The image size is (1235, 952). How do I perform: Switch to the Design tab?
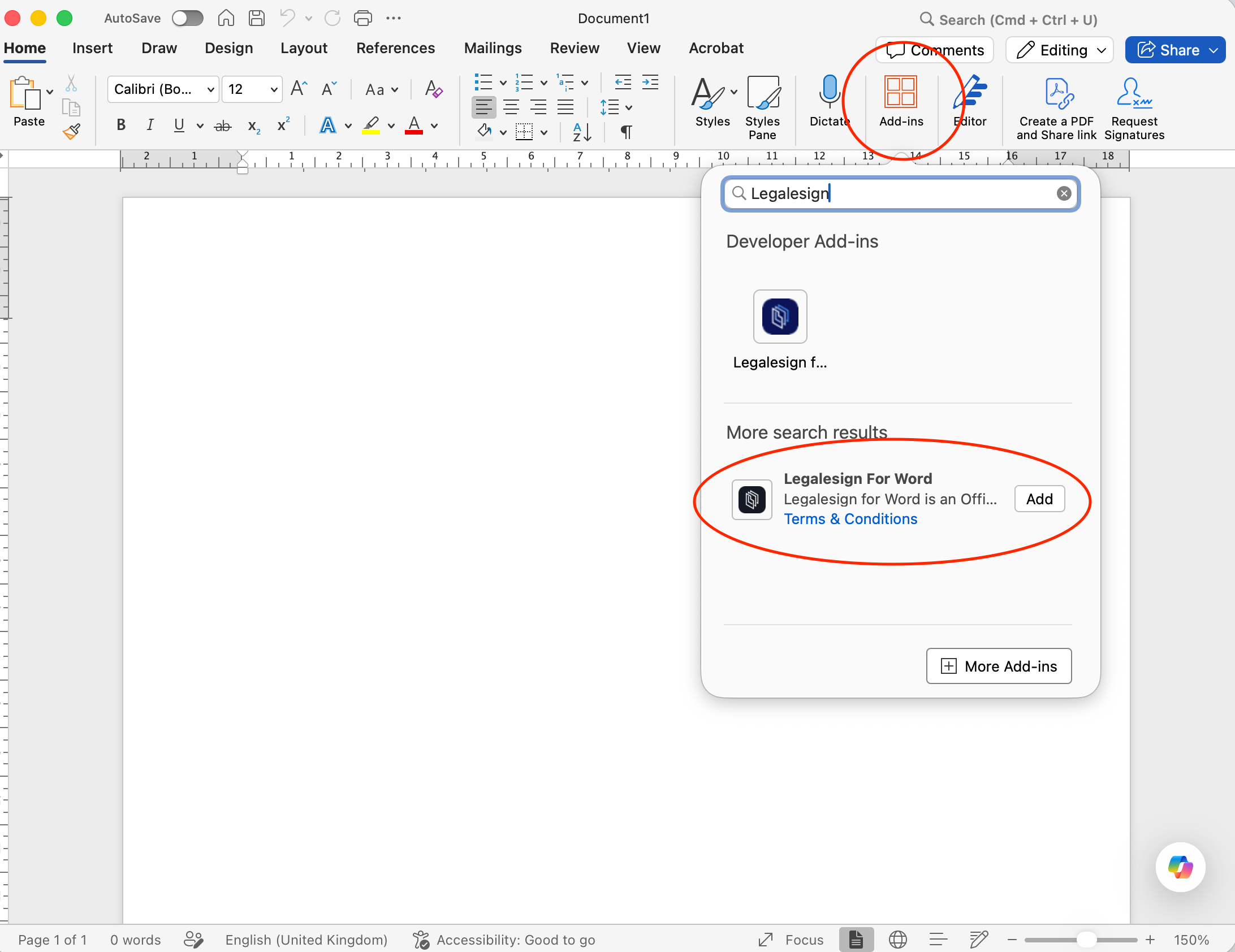click(228, 48)
